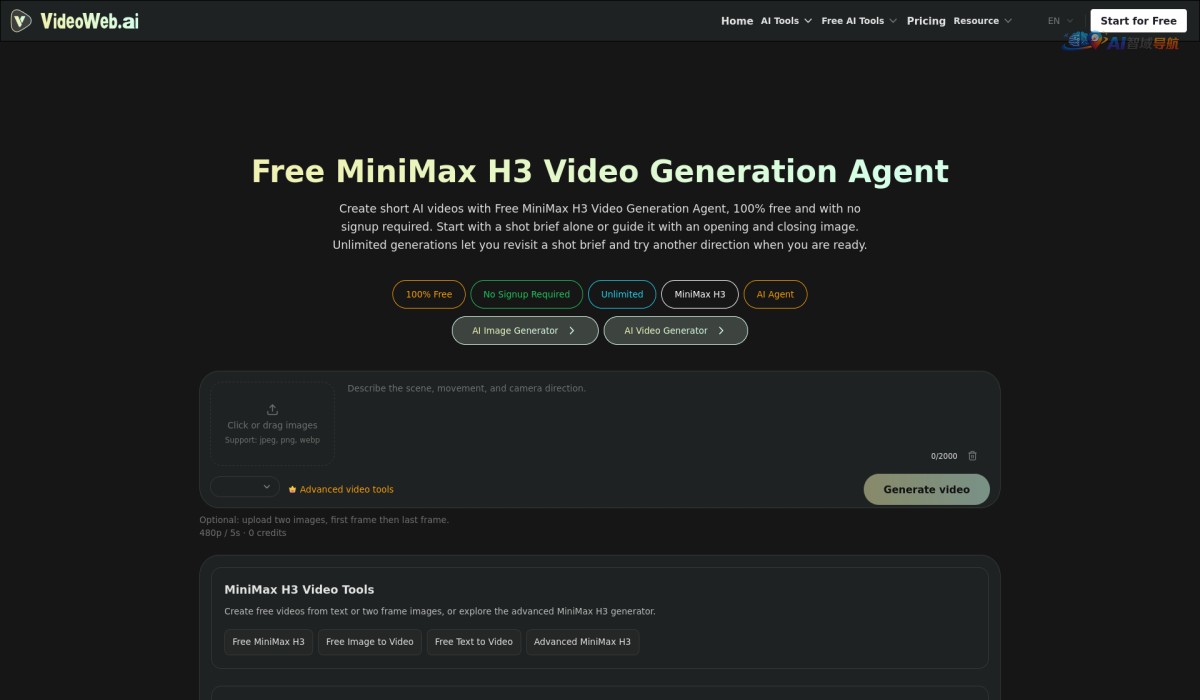Screen dimensions: 1200x700
Task: Click the Generate video button
Action: coord(926,490)
